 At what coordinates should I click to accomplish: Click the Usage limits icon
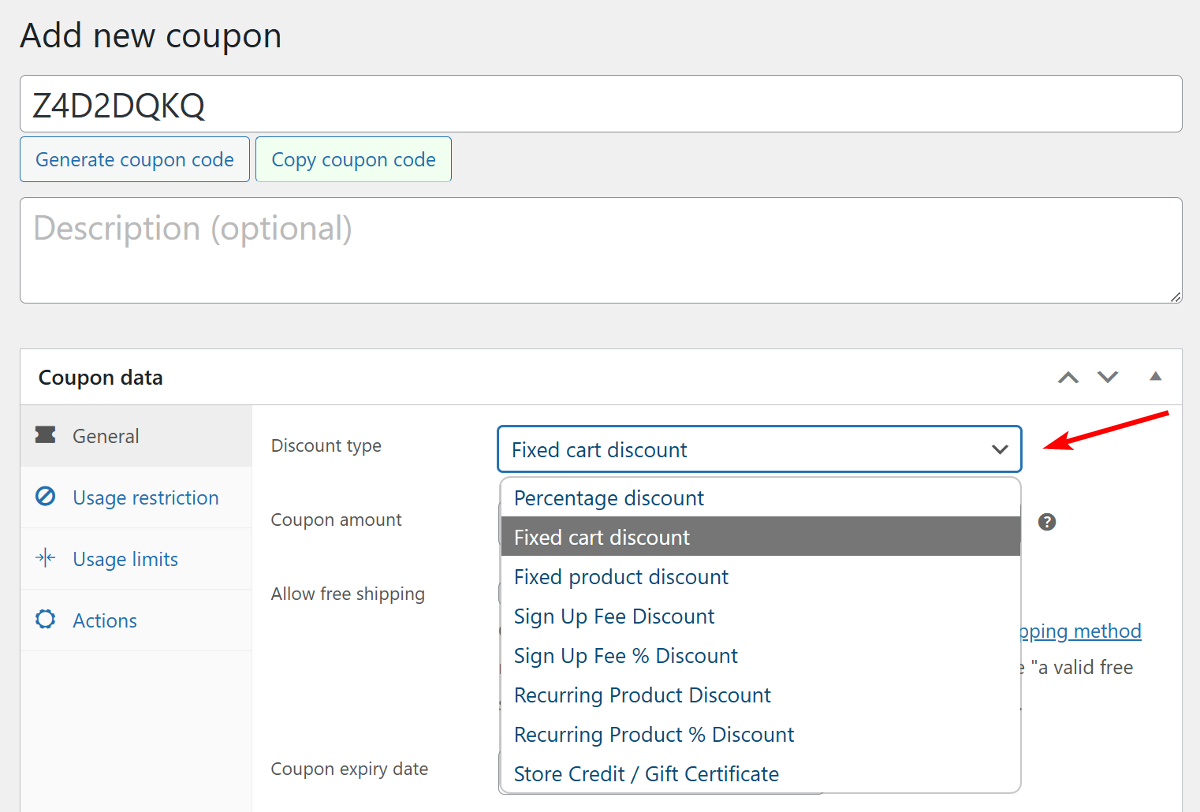point(45,558)
